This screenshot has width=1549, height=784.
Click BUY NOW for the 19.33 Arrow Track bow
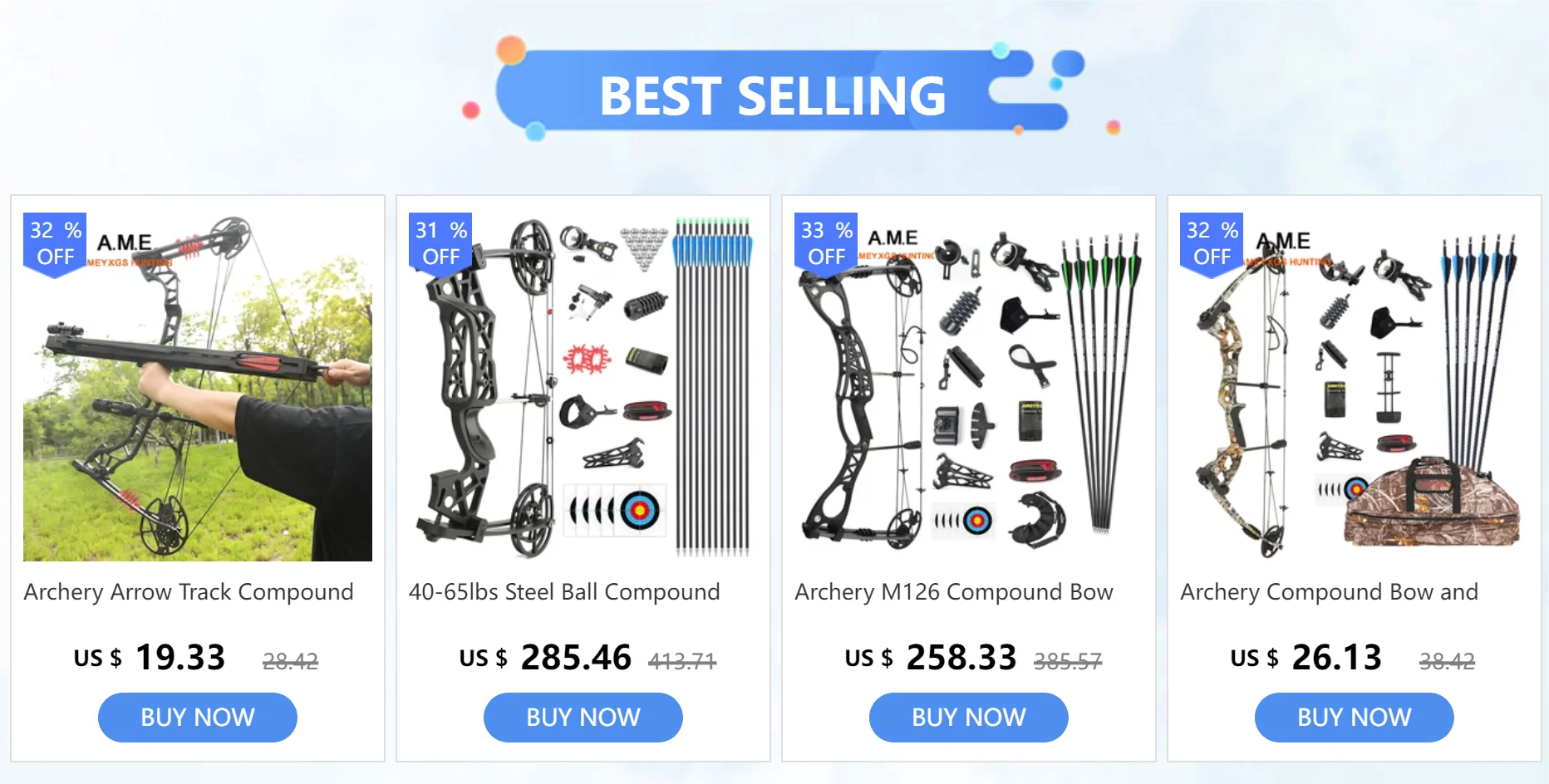(x=198, y=718)
